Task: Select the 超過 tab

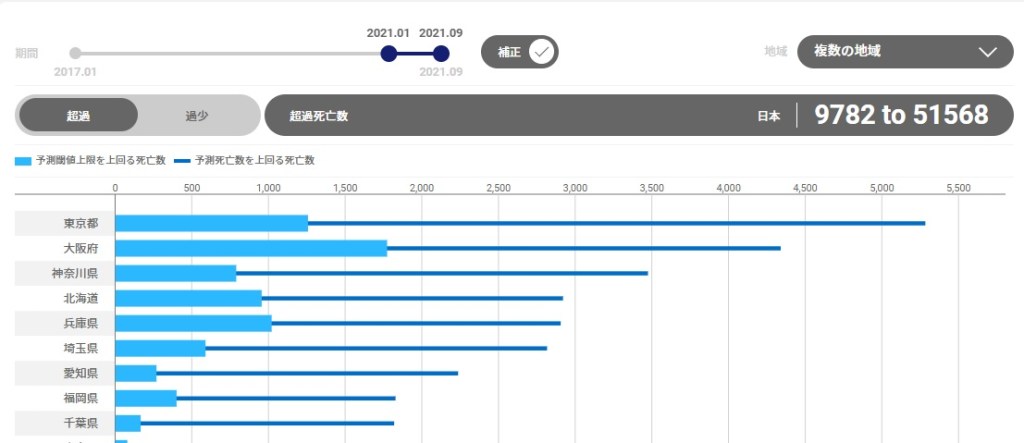Action: click(78, 115)
